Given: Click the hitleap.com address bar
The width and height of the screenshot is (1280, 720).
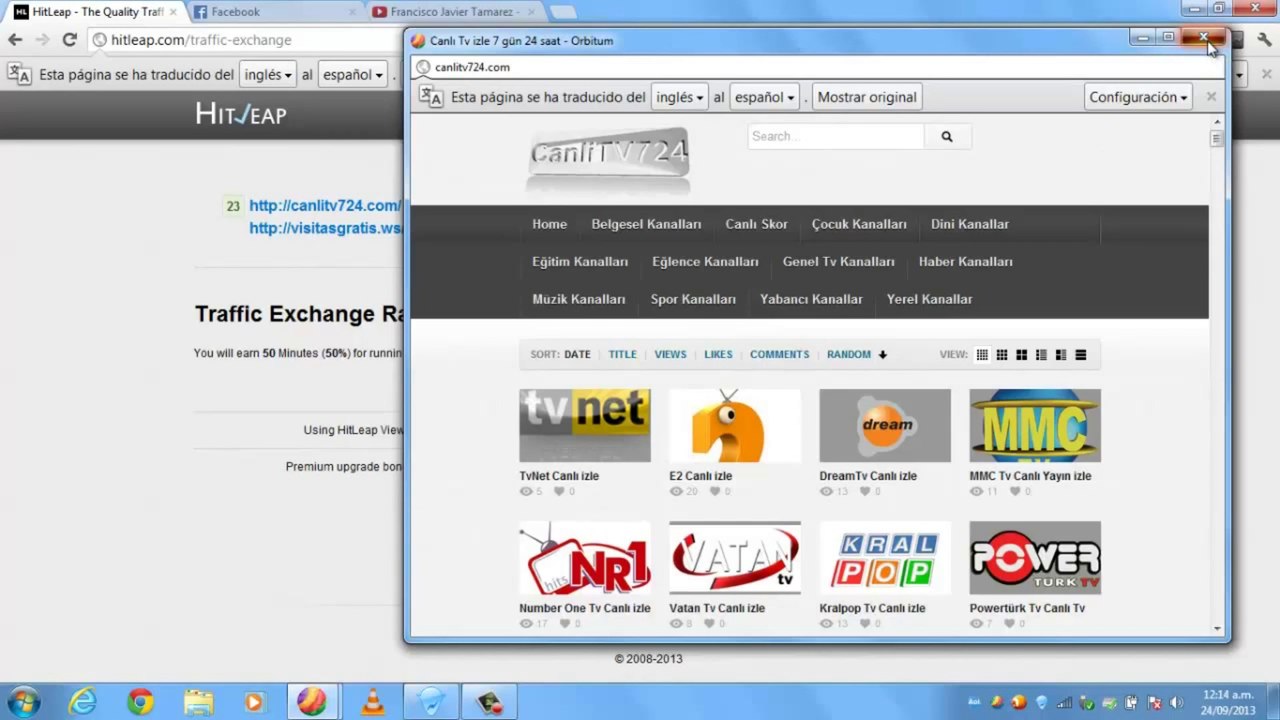Looking at the screenshot, I should pyautogui.click(x=245, y=40).
